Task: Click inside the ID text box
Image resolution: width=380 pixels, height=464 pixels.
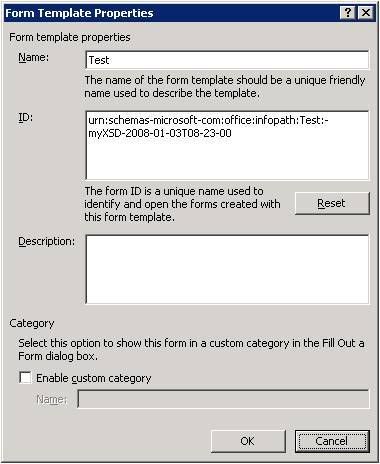Action: pyautogui.click(x=227, y=145)
